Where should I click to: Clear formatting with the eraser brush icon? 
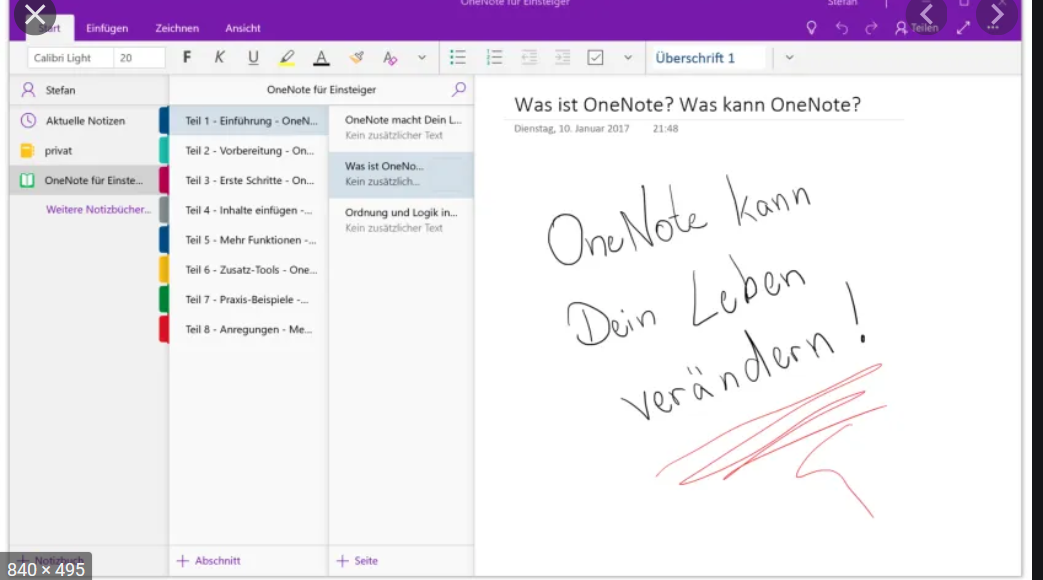click(357, 58)
